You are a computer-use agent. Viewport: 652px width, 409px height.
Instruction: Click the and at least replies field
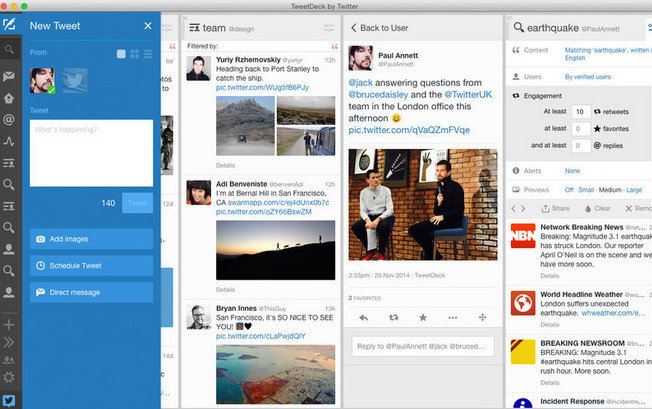tap(581, 146)
